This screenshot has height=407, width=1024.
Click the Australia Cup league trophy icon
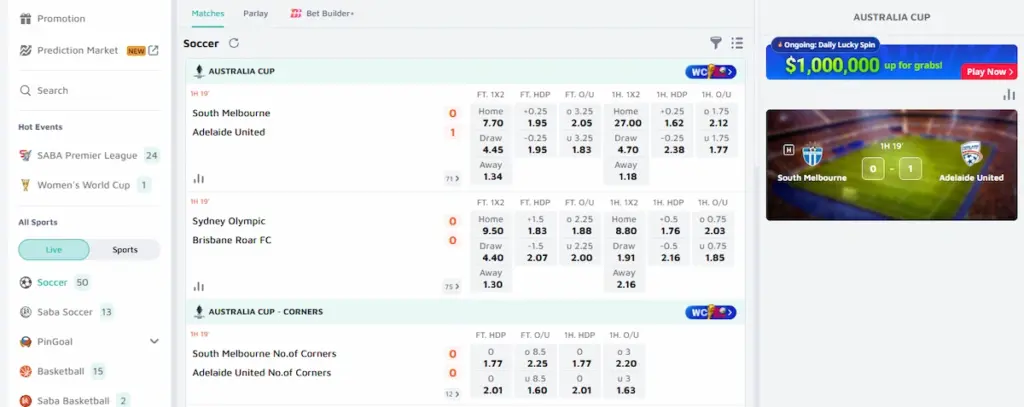tap(199, 71)
